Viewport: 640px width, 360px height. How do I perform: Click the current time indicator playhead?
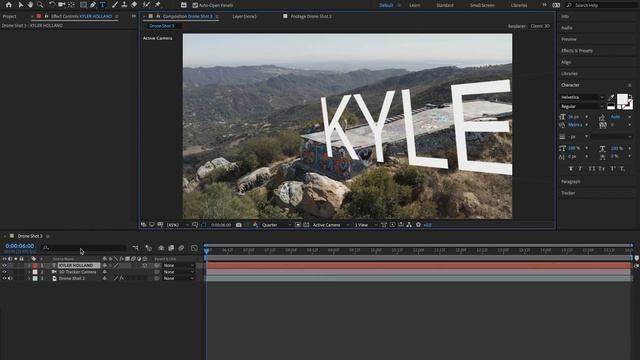pos(207,251)
